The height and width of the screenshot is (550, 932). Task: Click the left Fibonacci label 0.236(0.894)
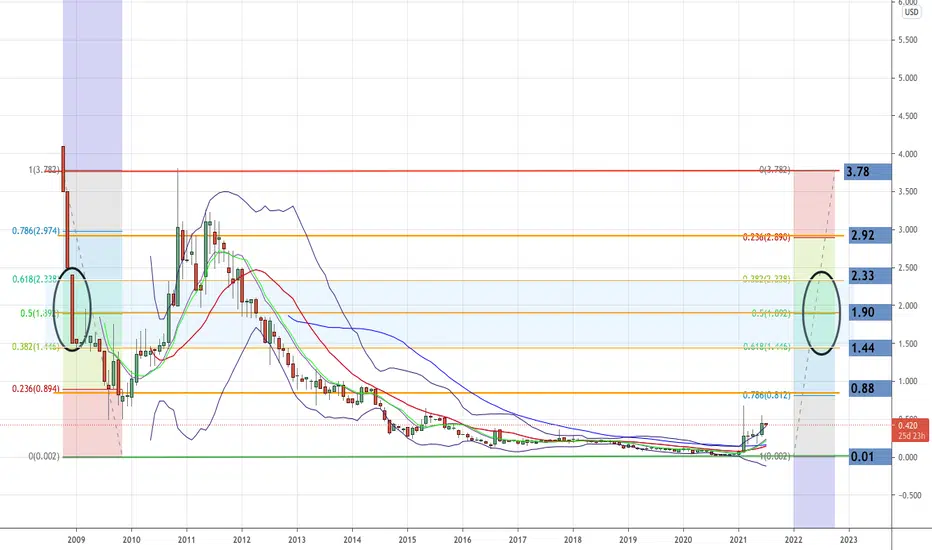pyautogui.click(x=36, y=389)
